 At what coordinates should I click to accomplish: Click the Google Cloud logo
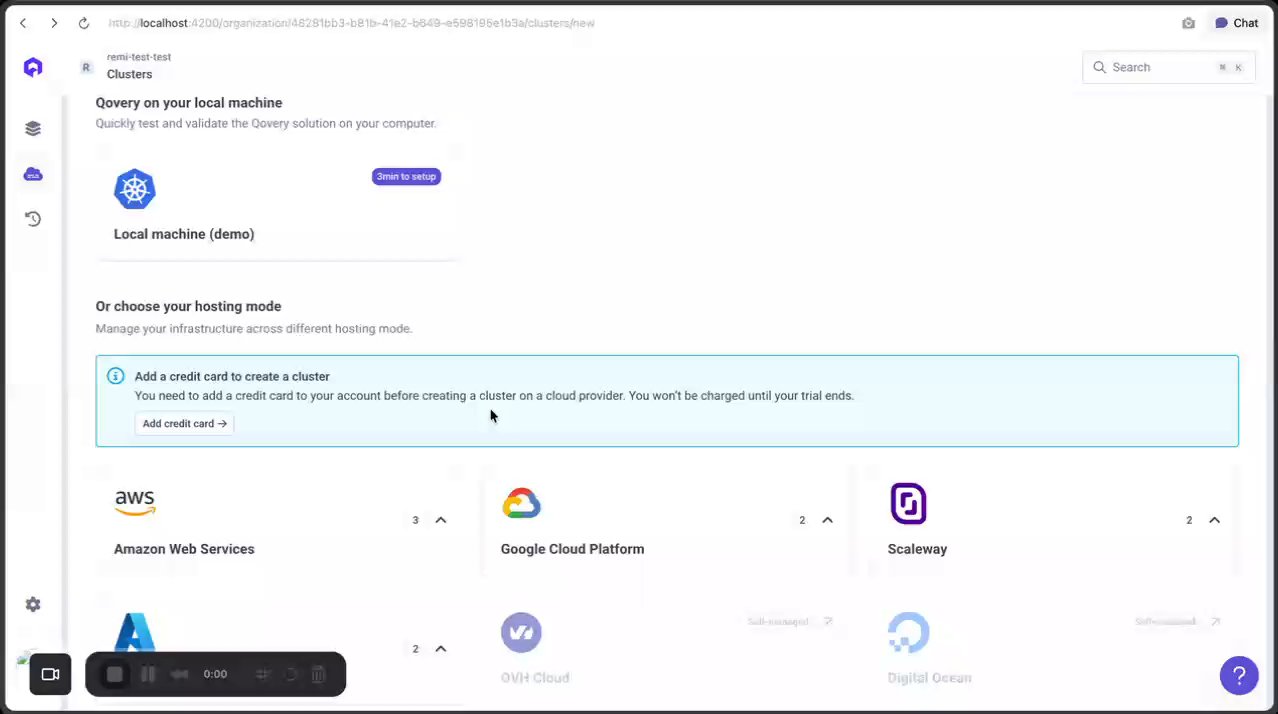(521, 503)
